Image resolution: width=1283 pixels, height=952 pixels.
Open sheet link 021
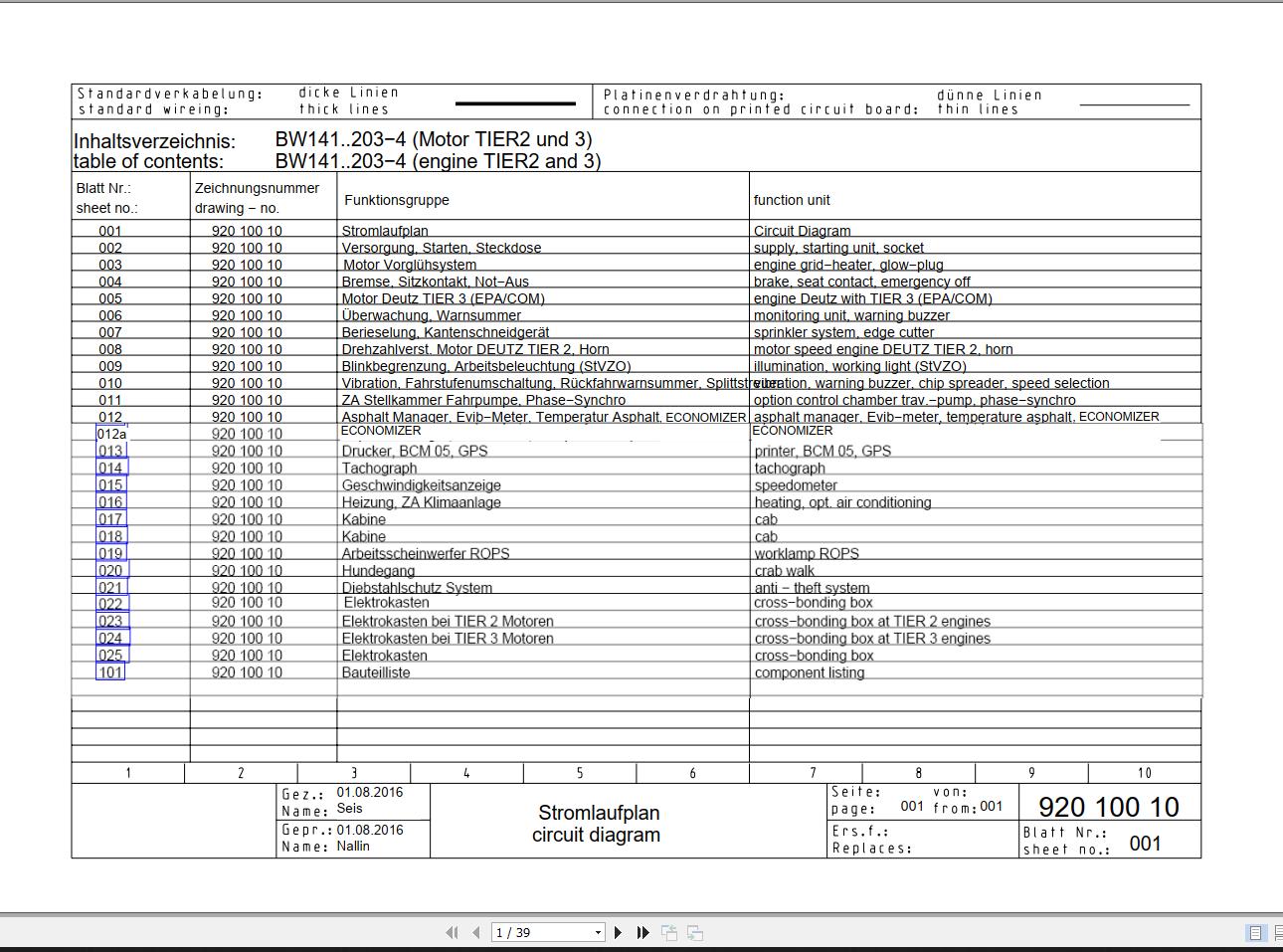[x=110, y=587]
